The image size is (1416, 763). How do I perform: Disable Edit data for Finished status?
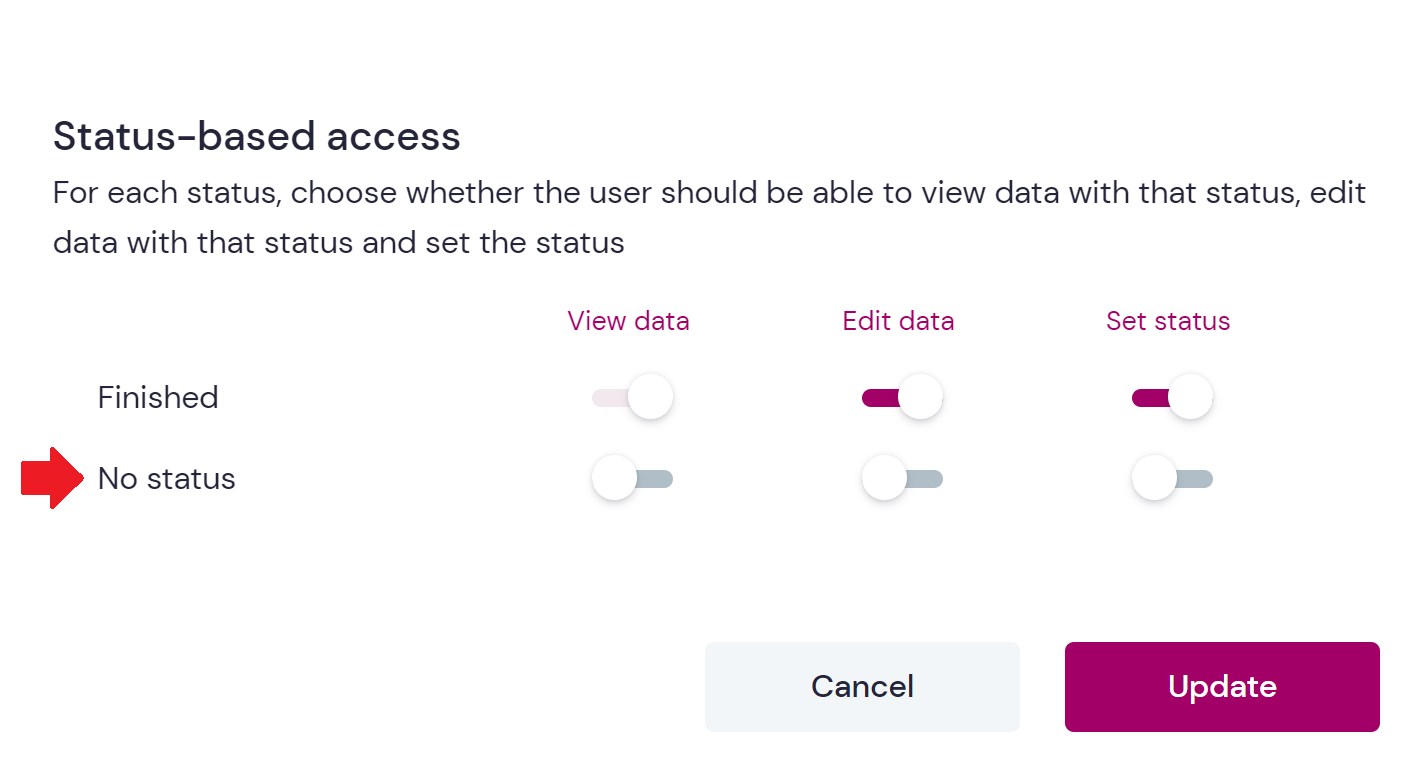click(x=902, y=398)
